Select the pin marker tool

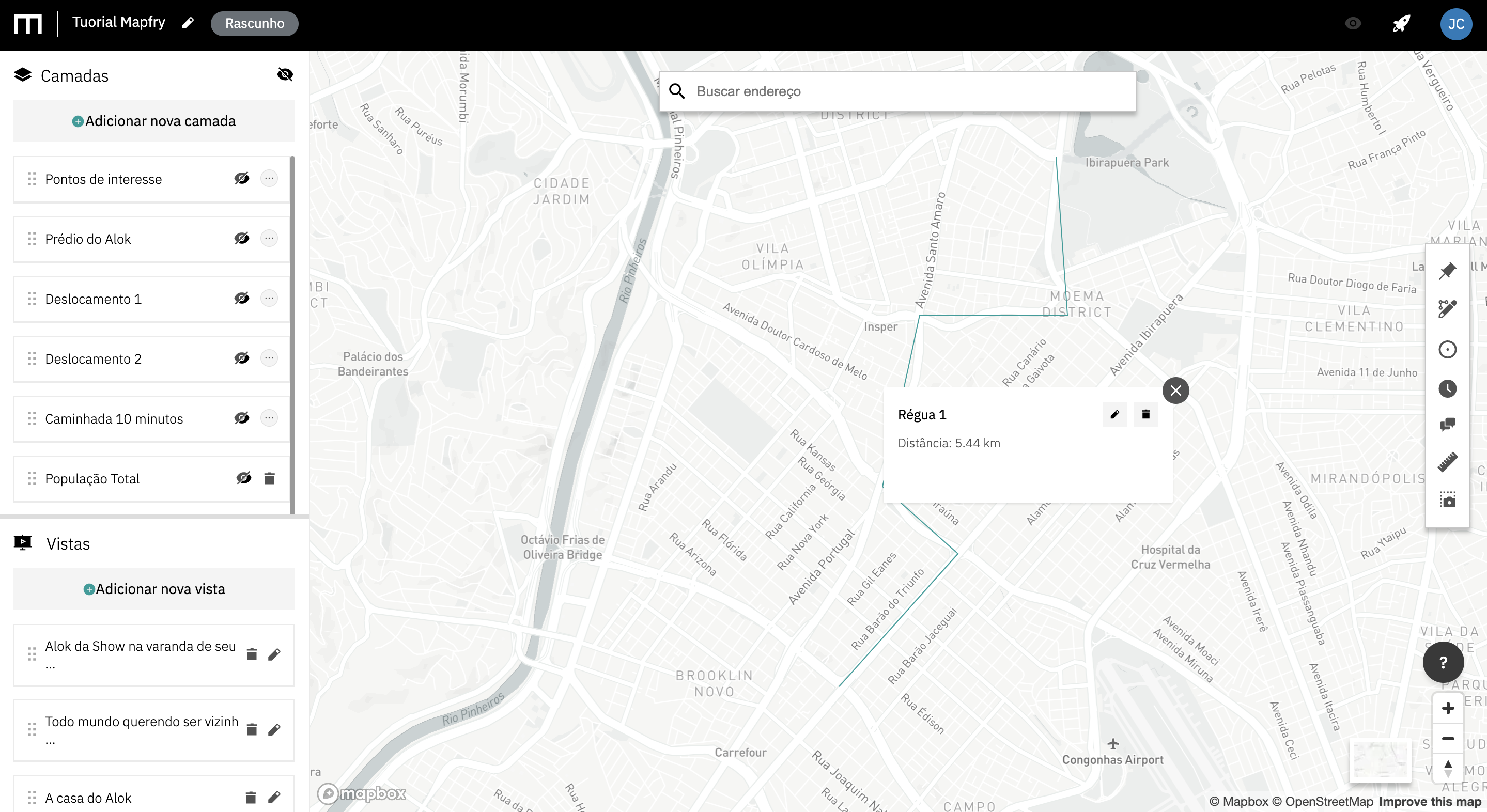pyautogui.click(x=1447, y=271)
